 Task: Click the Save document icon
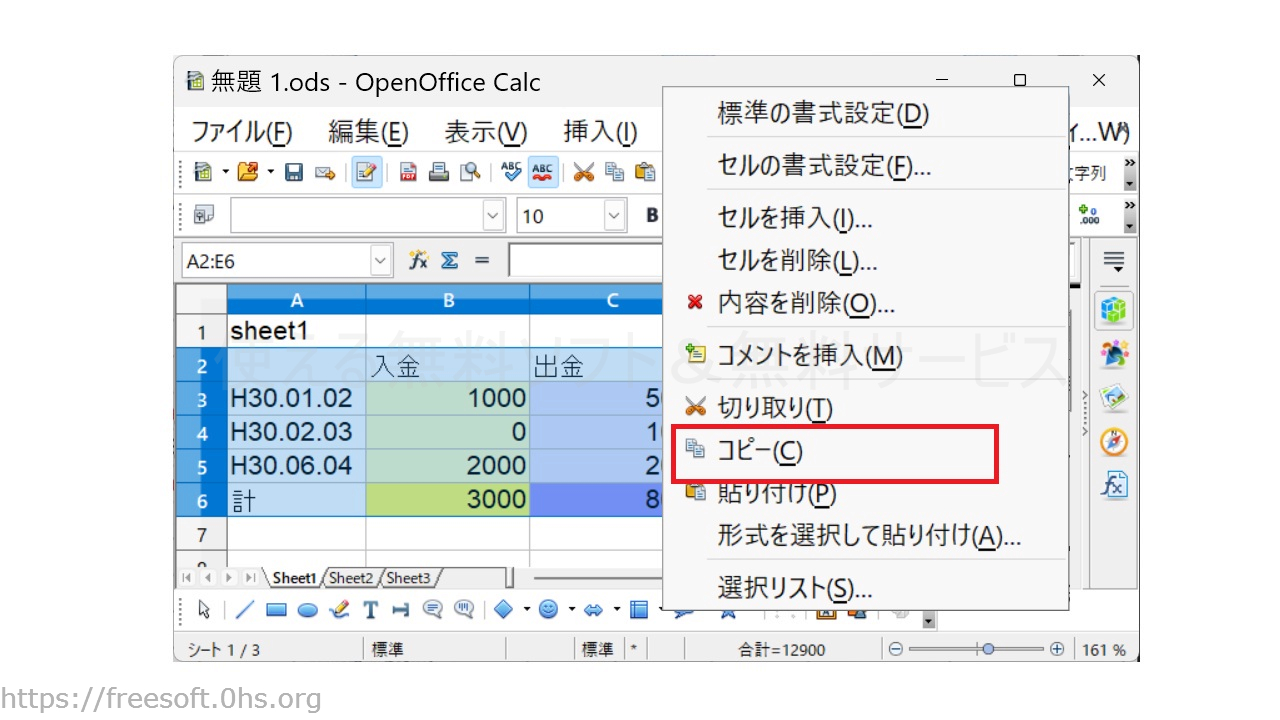(294, 172)
